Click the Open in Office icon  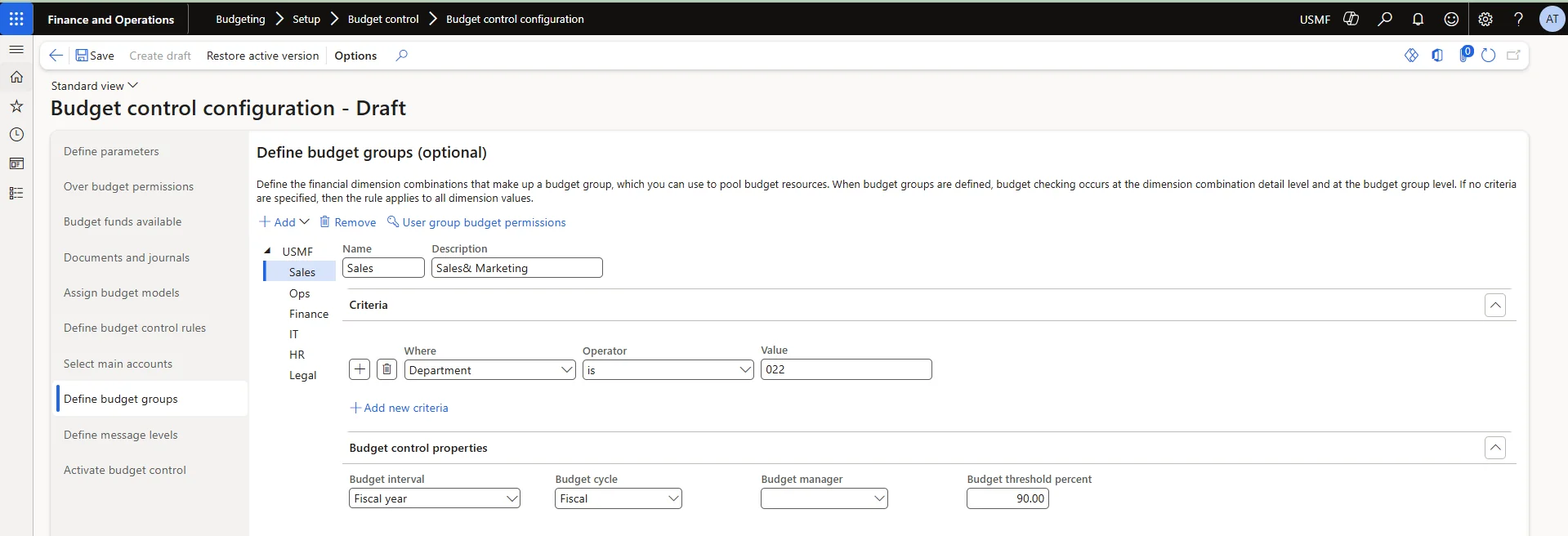click(x=1437, y=56)
